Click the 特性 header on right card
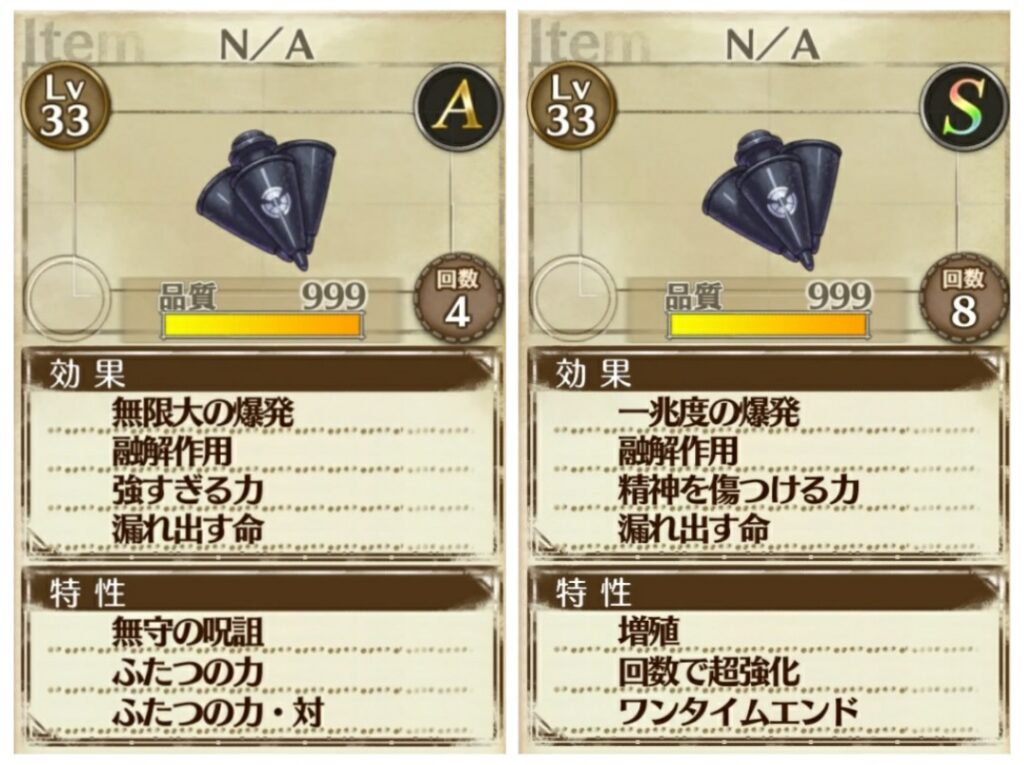 [x=594, y=594]
